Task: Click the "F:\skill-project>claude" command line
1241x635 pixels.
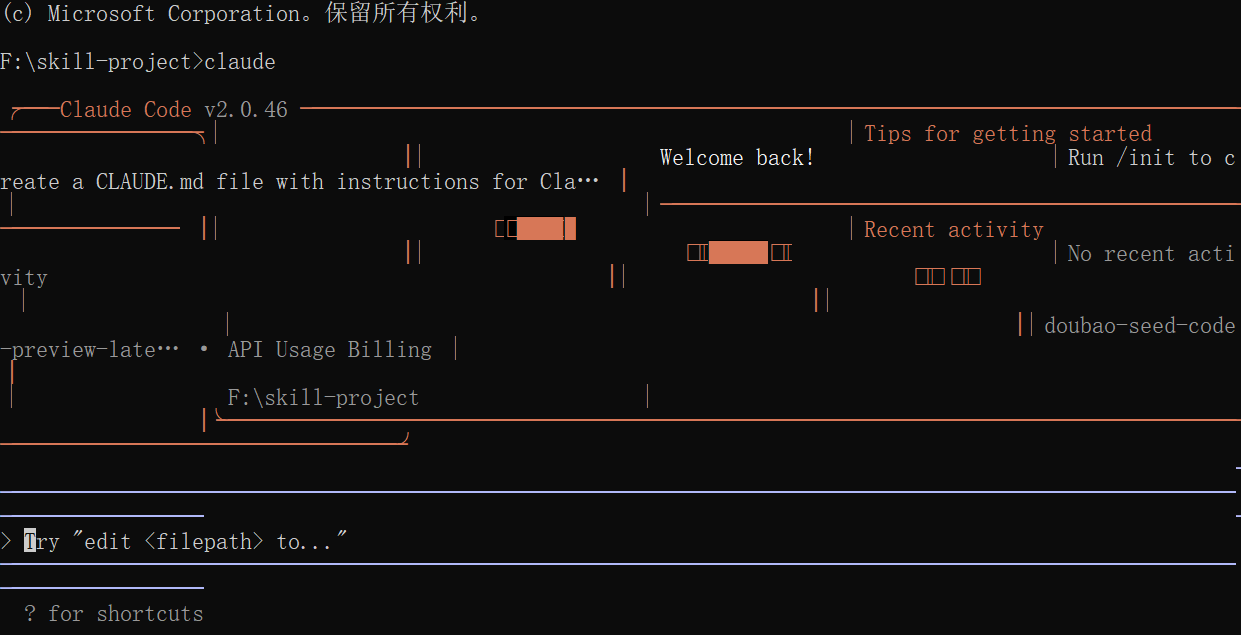Action: point(138,62)
